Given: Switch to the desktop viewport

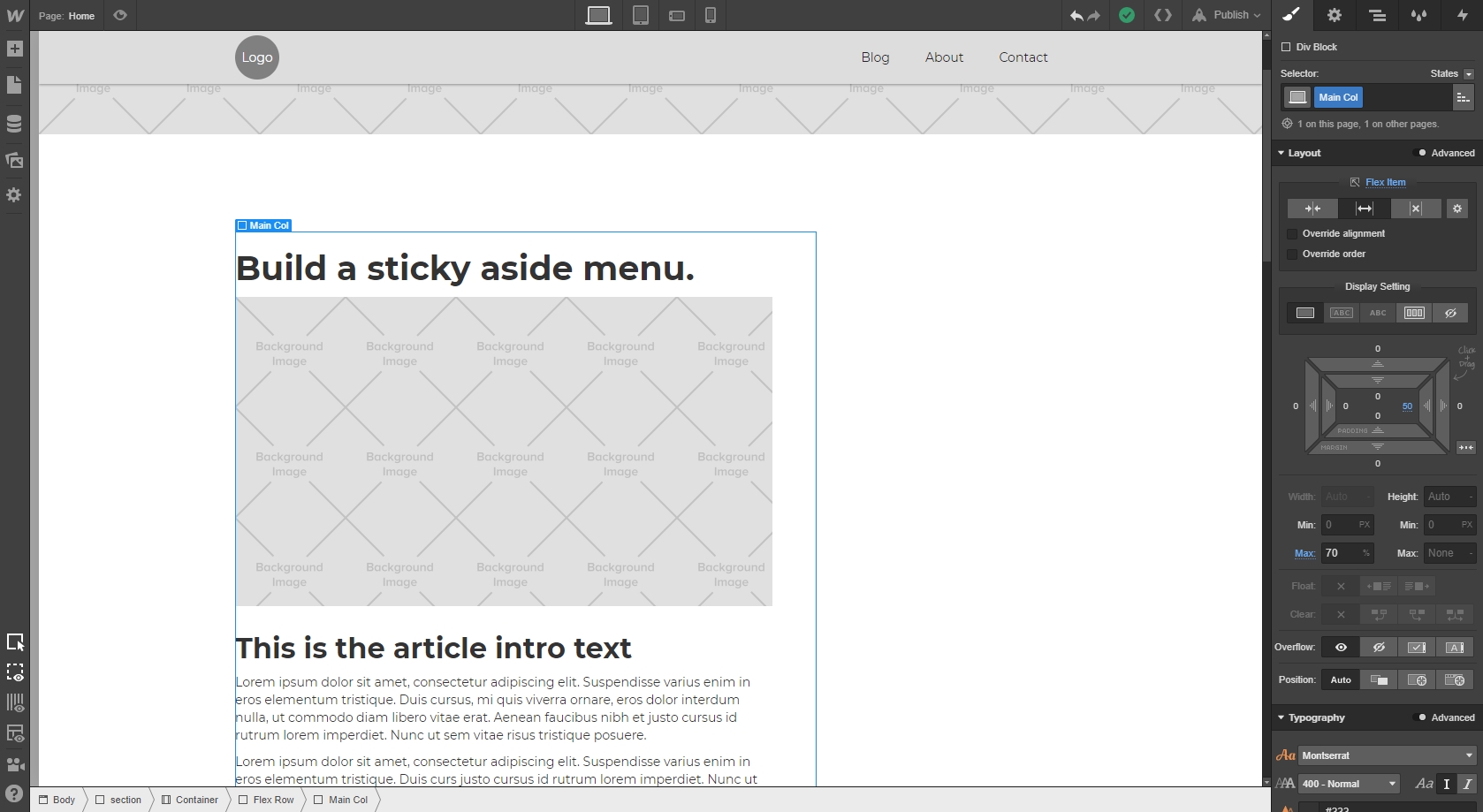Looking at the screenshot, I should (x=598, y=15).
